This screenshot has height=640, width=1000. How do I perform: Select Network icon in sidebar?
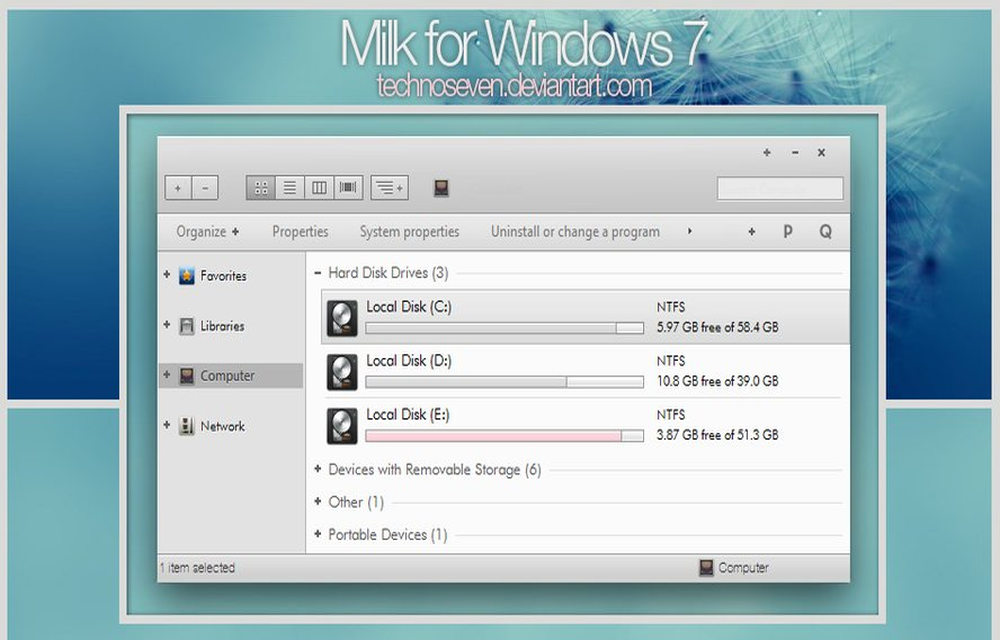pos(186,426)
